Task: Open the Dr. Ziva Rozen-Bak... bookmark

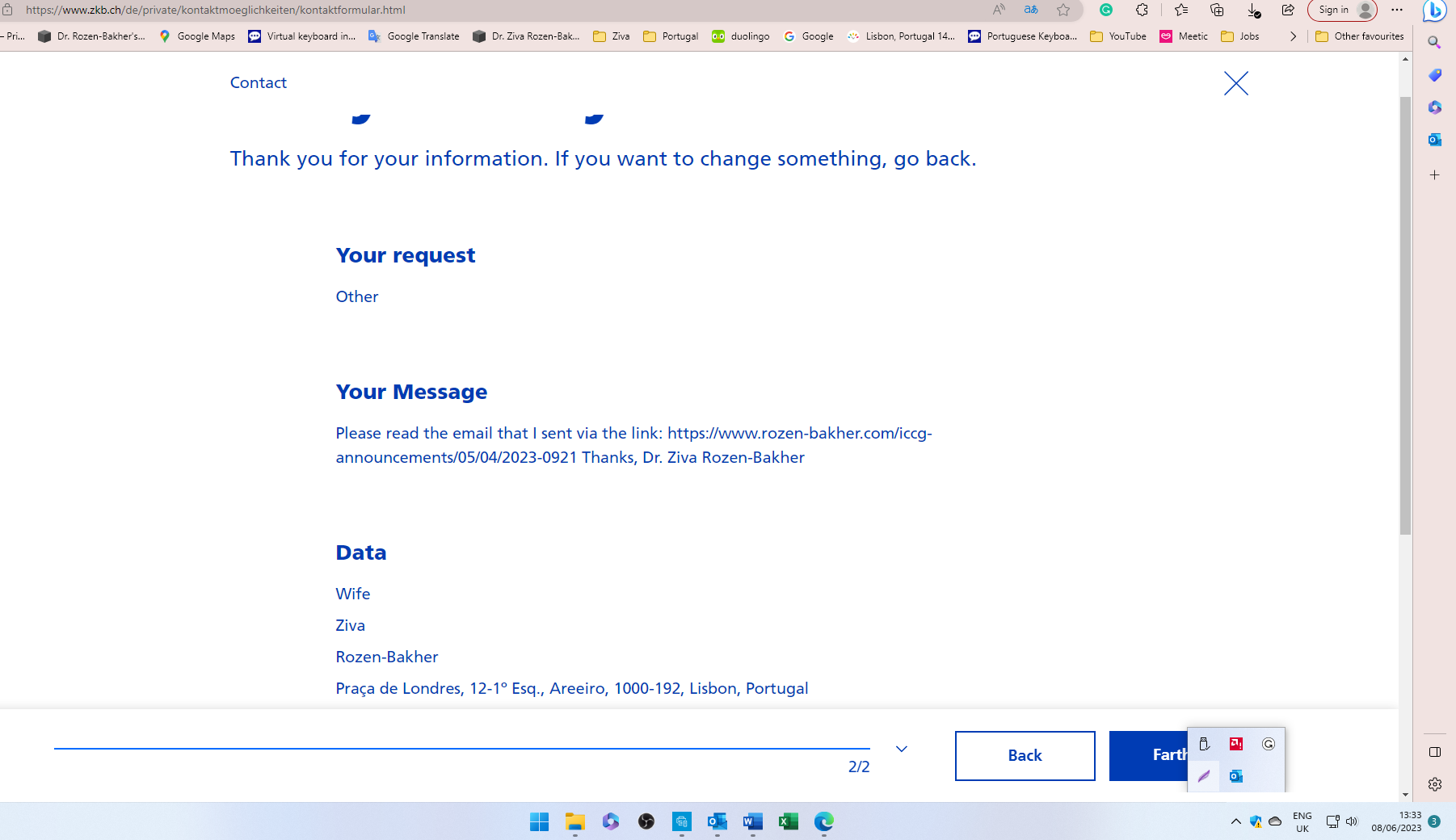Action: click(526, 36)
